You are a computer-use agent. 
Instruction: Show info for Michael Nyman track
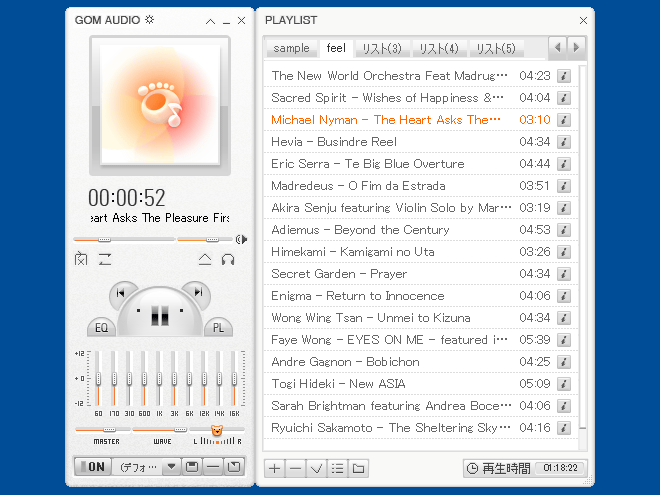point(564,120)
